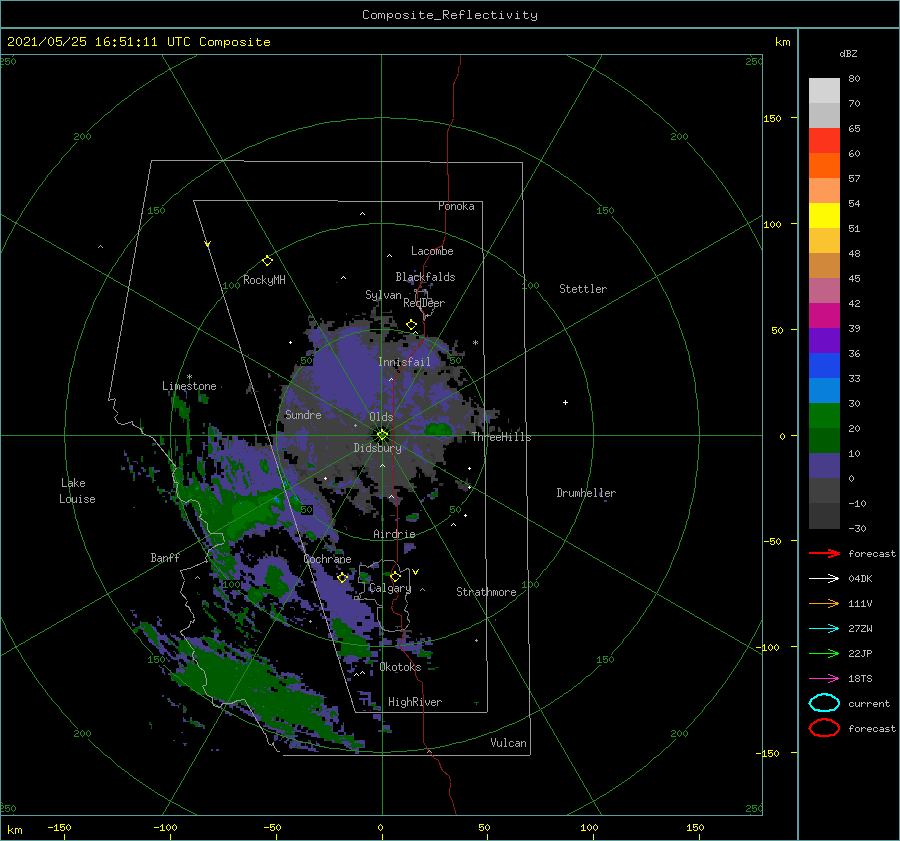Image resolution: width=900 pixels, height=841 pixels.
Task: Click the Innisfail city label
Action: 404,362
